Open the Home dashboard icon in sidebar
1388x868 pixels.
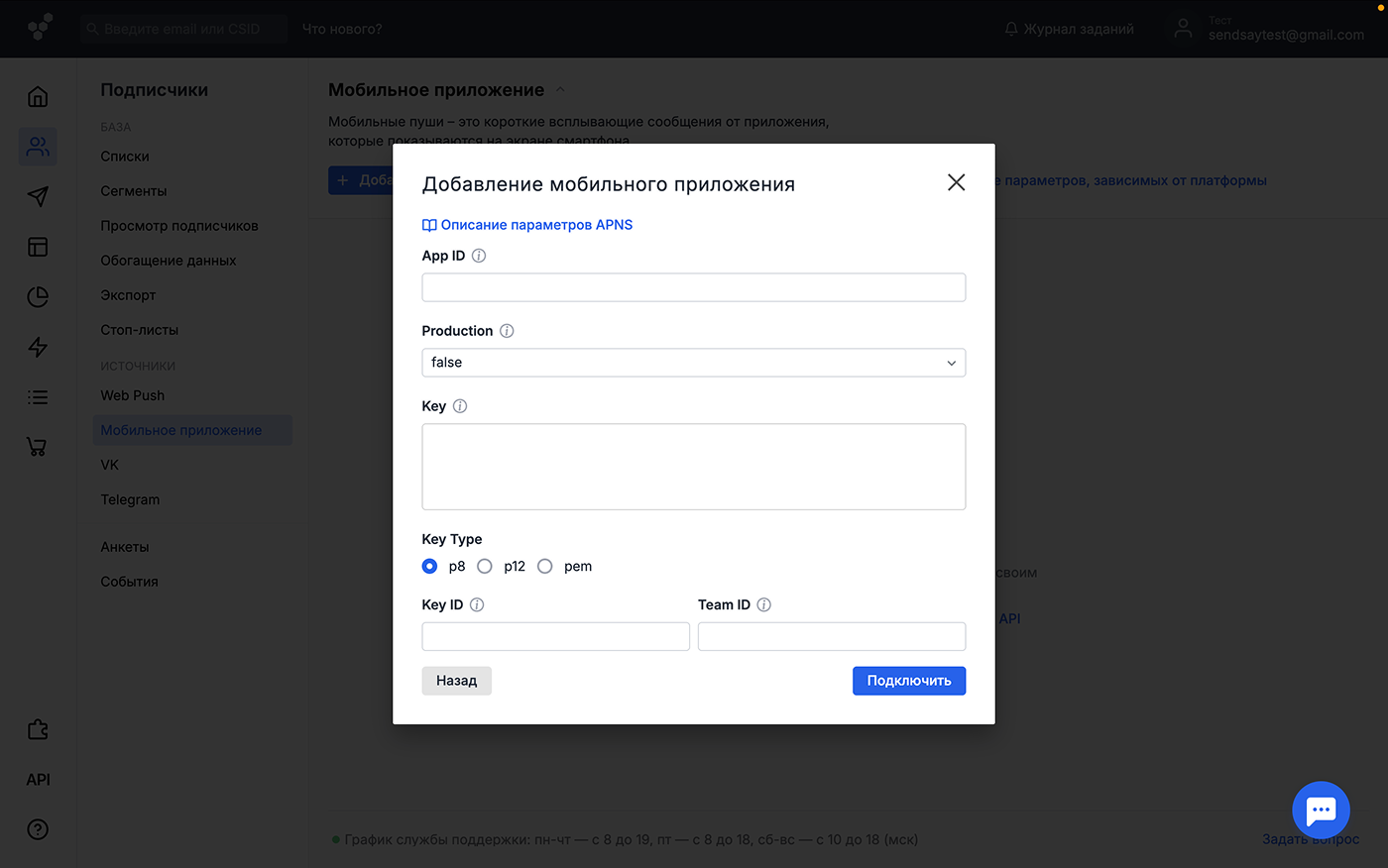(37, 96)
